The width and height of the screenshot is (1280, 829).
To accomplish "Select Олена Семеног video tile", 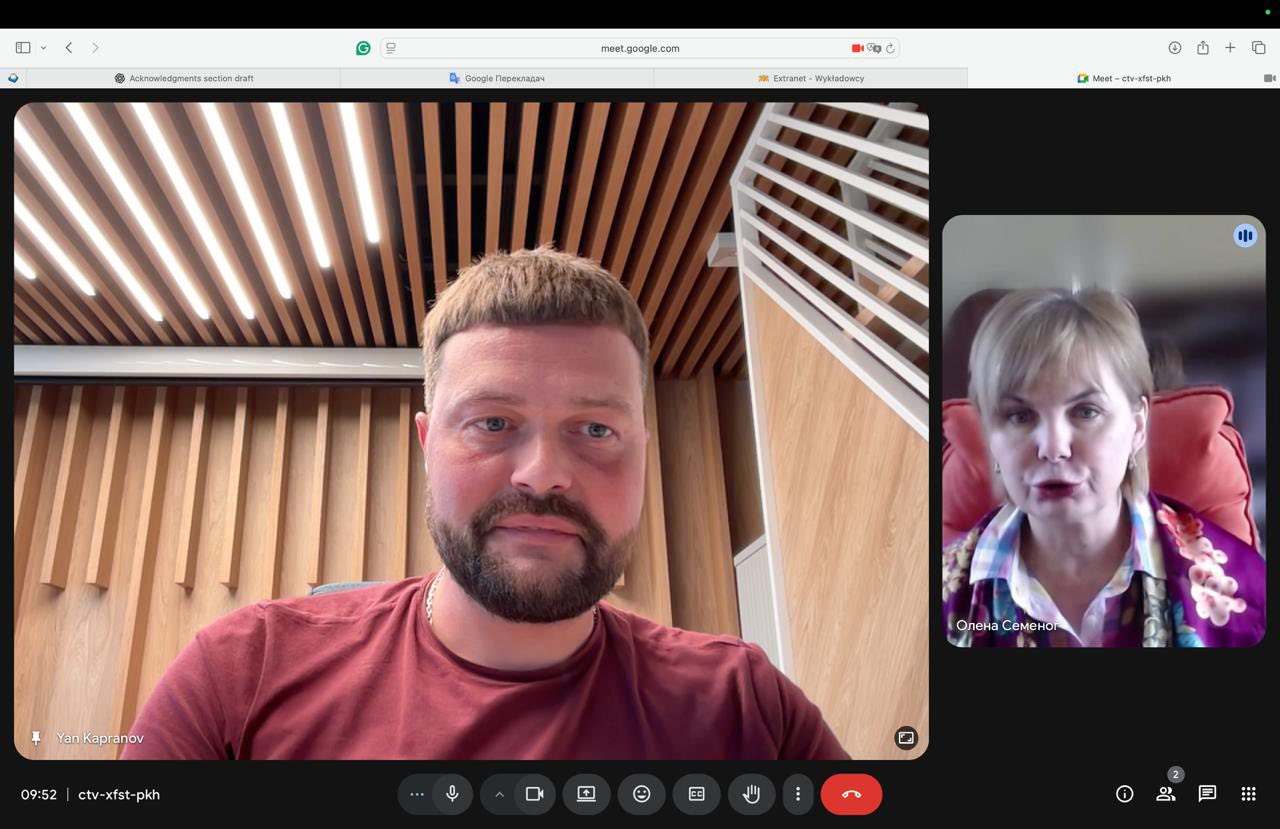I will point(1103,431).
